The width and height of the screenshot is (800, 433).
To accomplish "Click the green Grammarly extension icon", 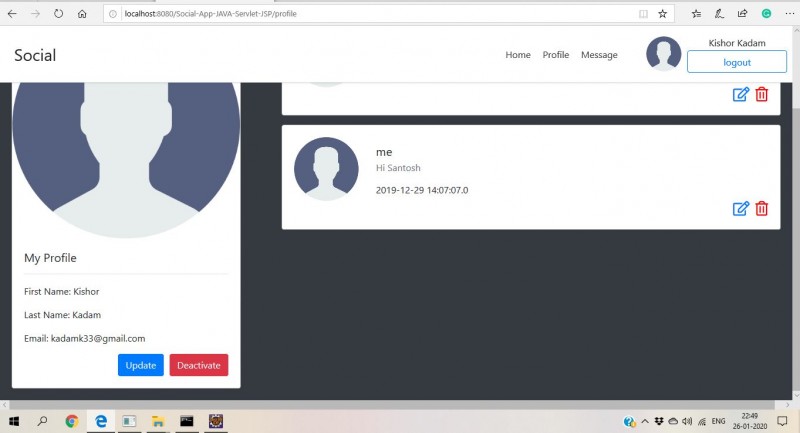I will click(x=766, y=14).
